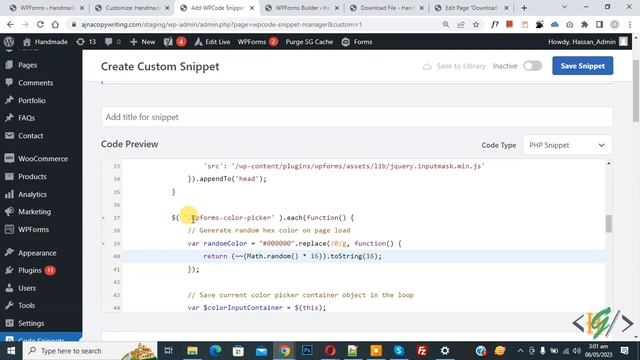The width and height of the screenshot is (640, 360).
Task: Click the Save Snippet button
Action: click(x=582, y=66)
